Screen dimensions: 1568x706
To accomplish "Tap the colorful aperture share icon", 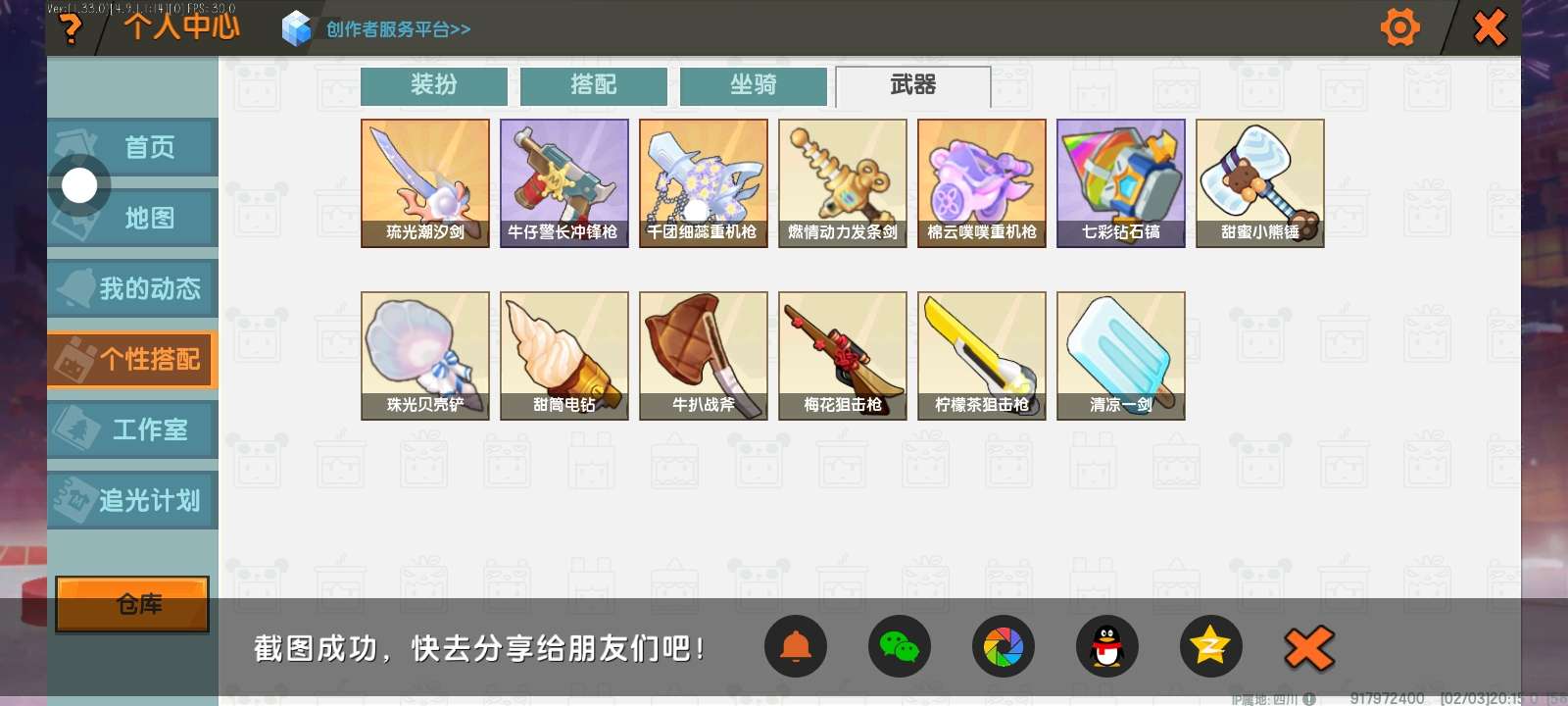I will (1003, 647).
